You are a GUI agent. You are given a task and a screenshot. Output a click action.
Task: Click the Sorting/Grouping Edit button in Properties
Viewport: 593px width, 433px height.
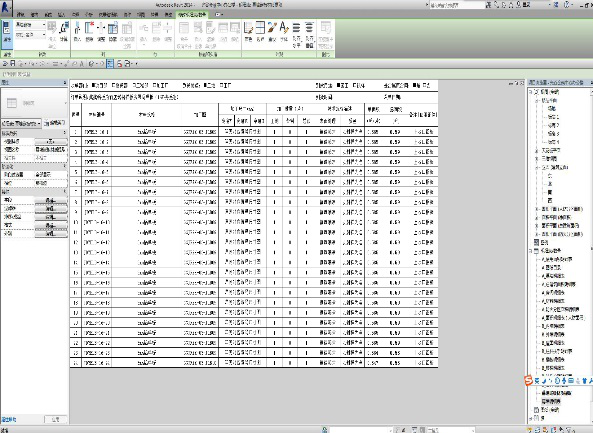click(51, 217)
